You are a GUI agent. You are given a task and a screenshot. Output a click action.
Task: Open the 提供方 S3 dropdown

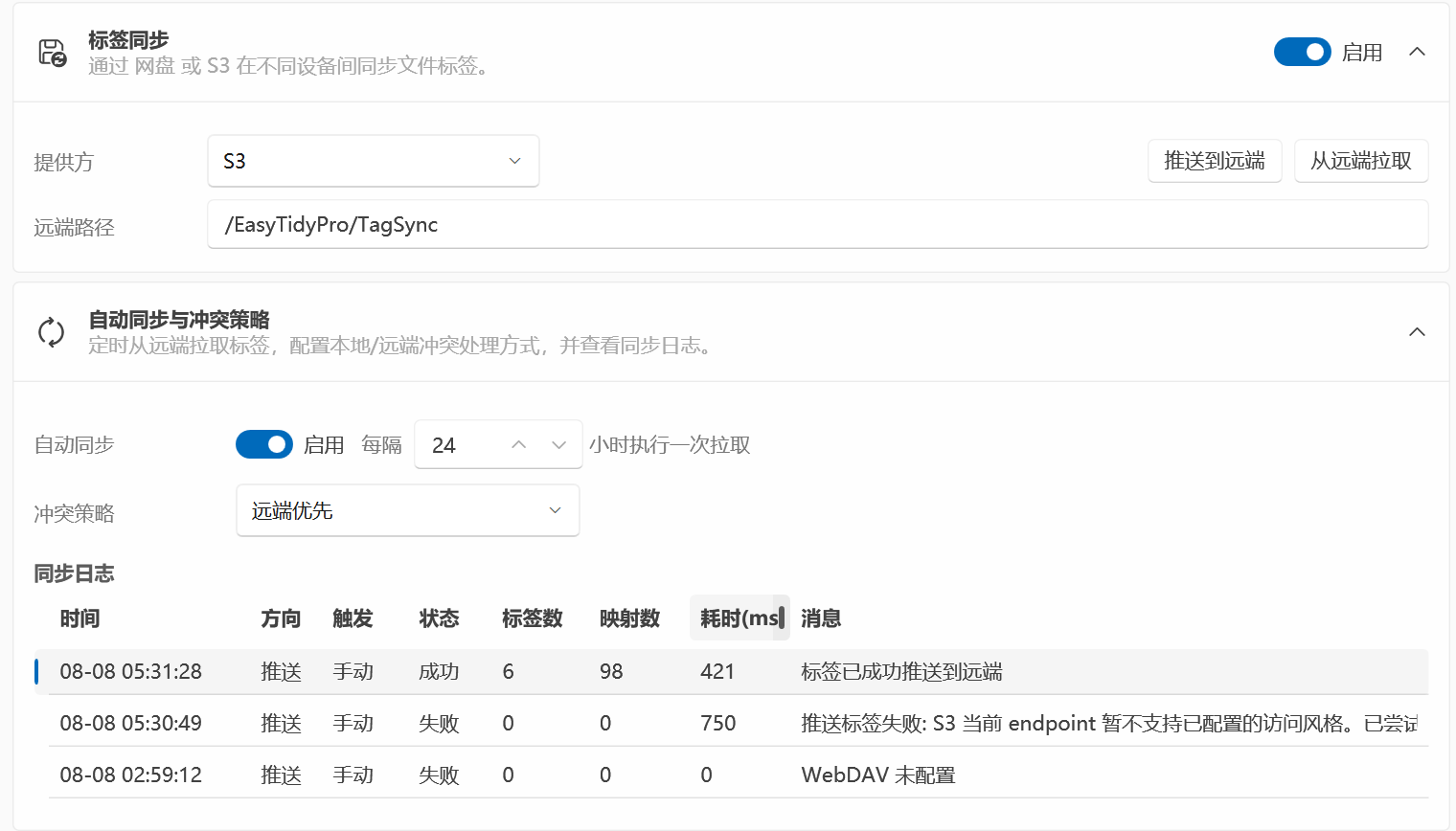click(374, 161)
